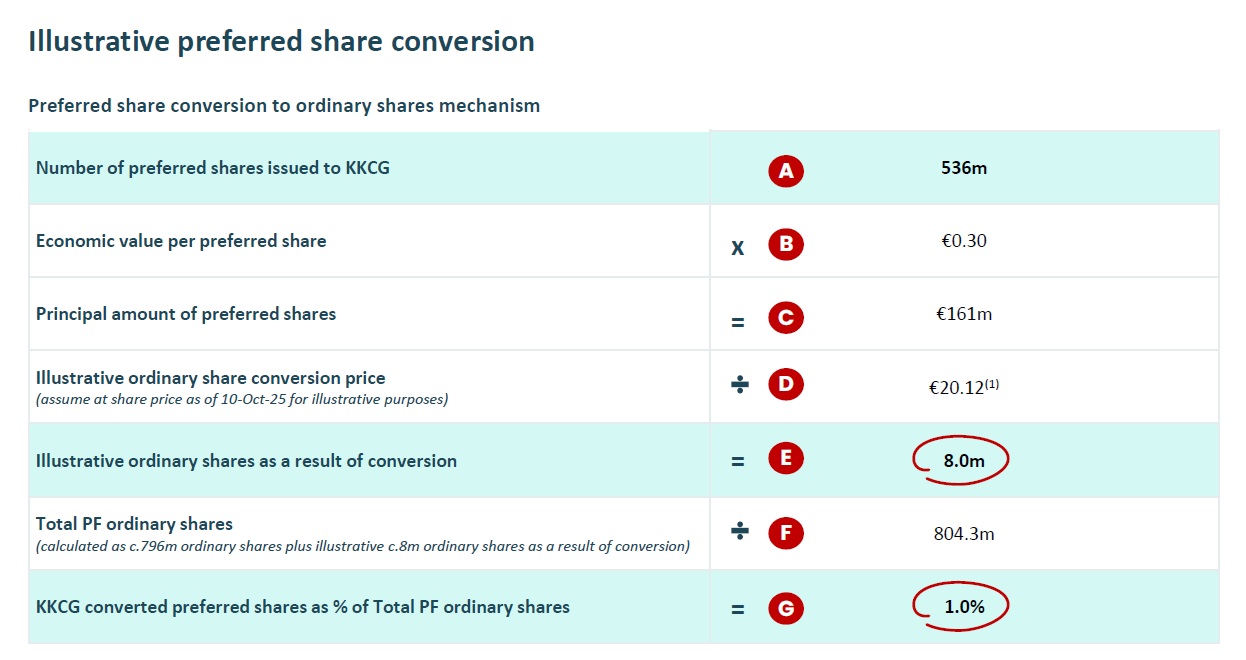Click the division sign beside badge F
Image resolution: width=1246 pixels, height=660 pixels.
[739, 532]
